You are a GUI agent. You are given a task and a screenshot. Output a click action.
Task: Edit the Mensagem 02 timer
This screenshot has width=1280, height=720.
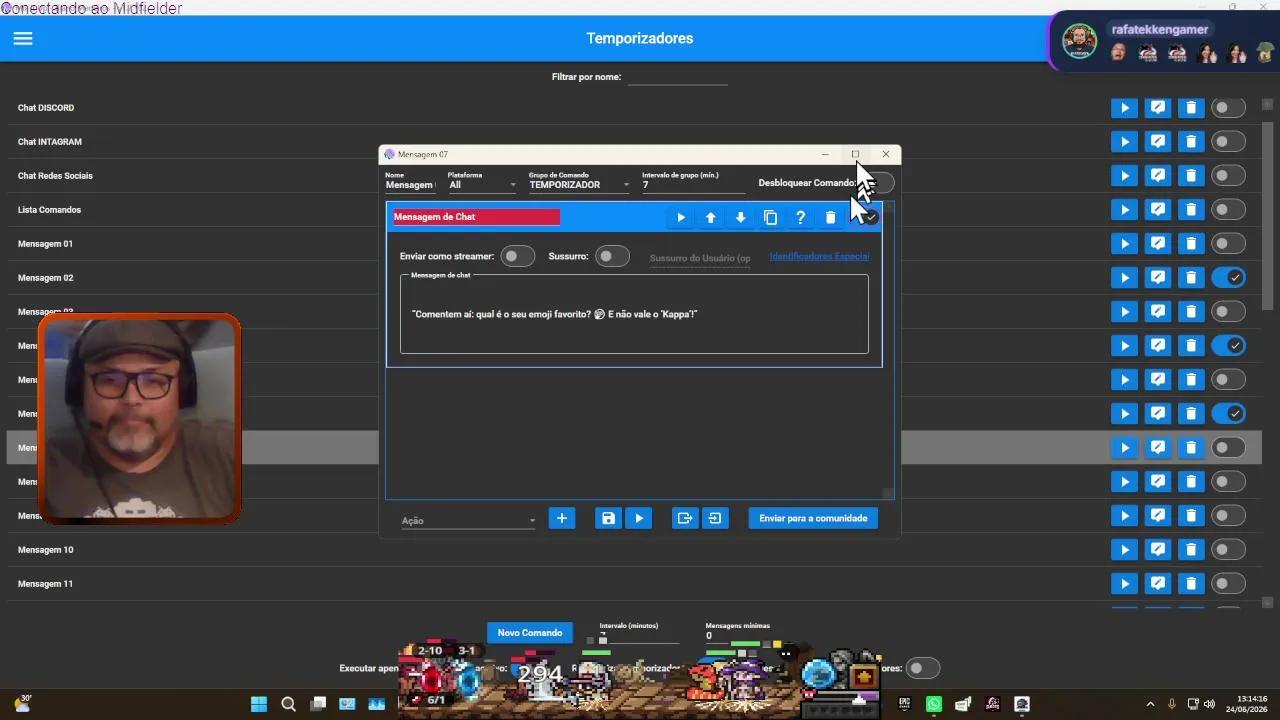click(x=1158, y=278)
